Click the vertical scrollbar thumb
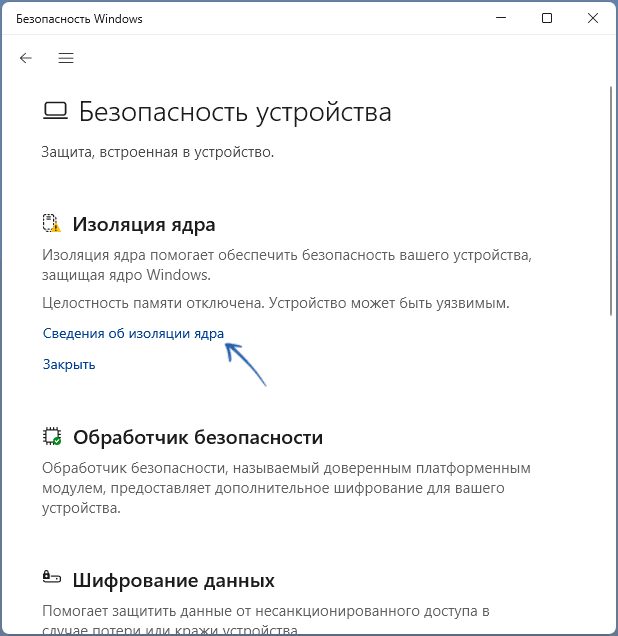 click(611, 201)
